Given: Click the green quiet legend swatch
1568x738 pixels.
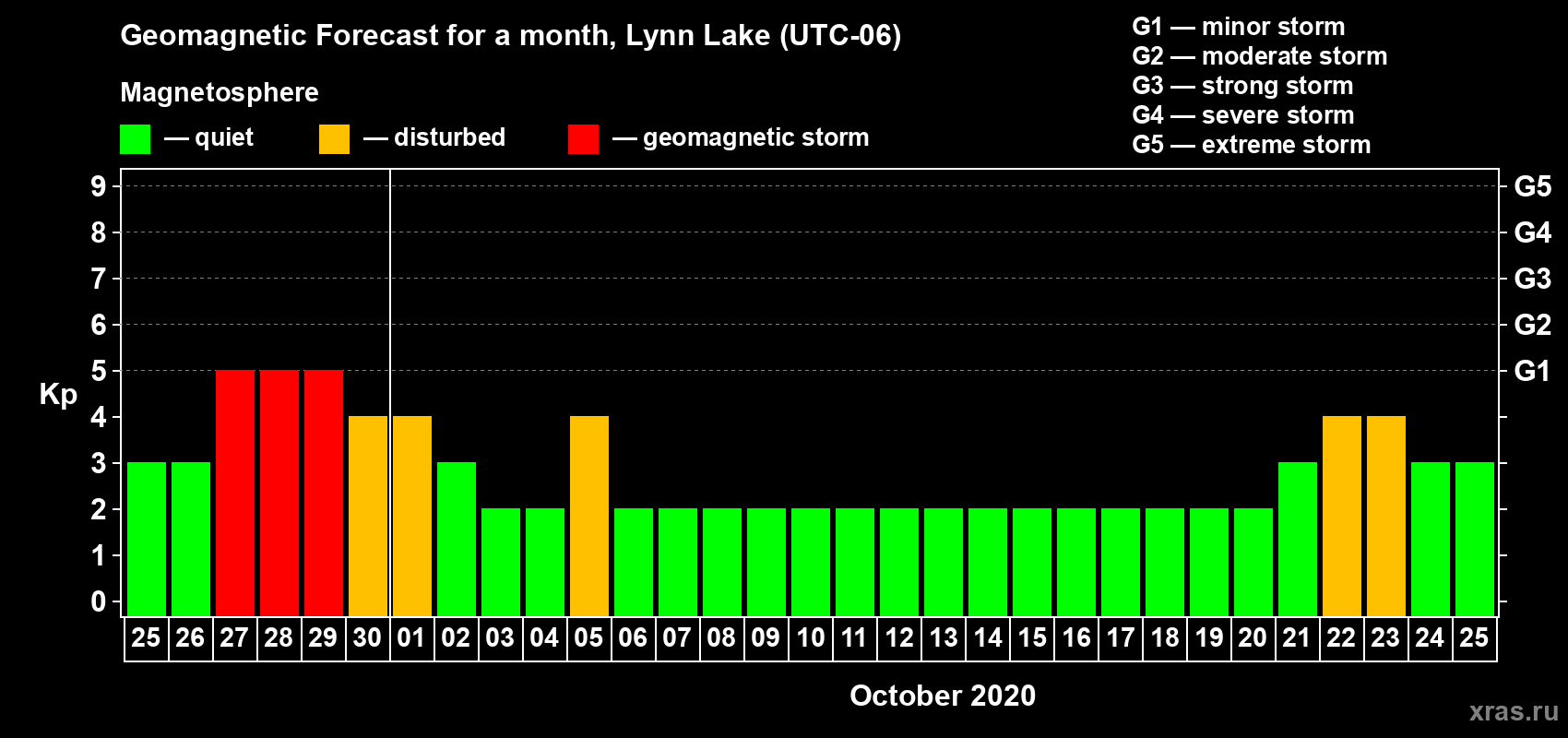Looking at the screenshot, I should point(136,139).
